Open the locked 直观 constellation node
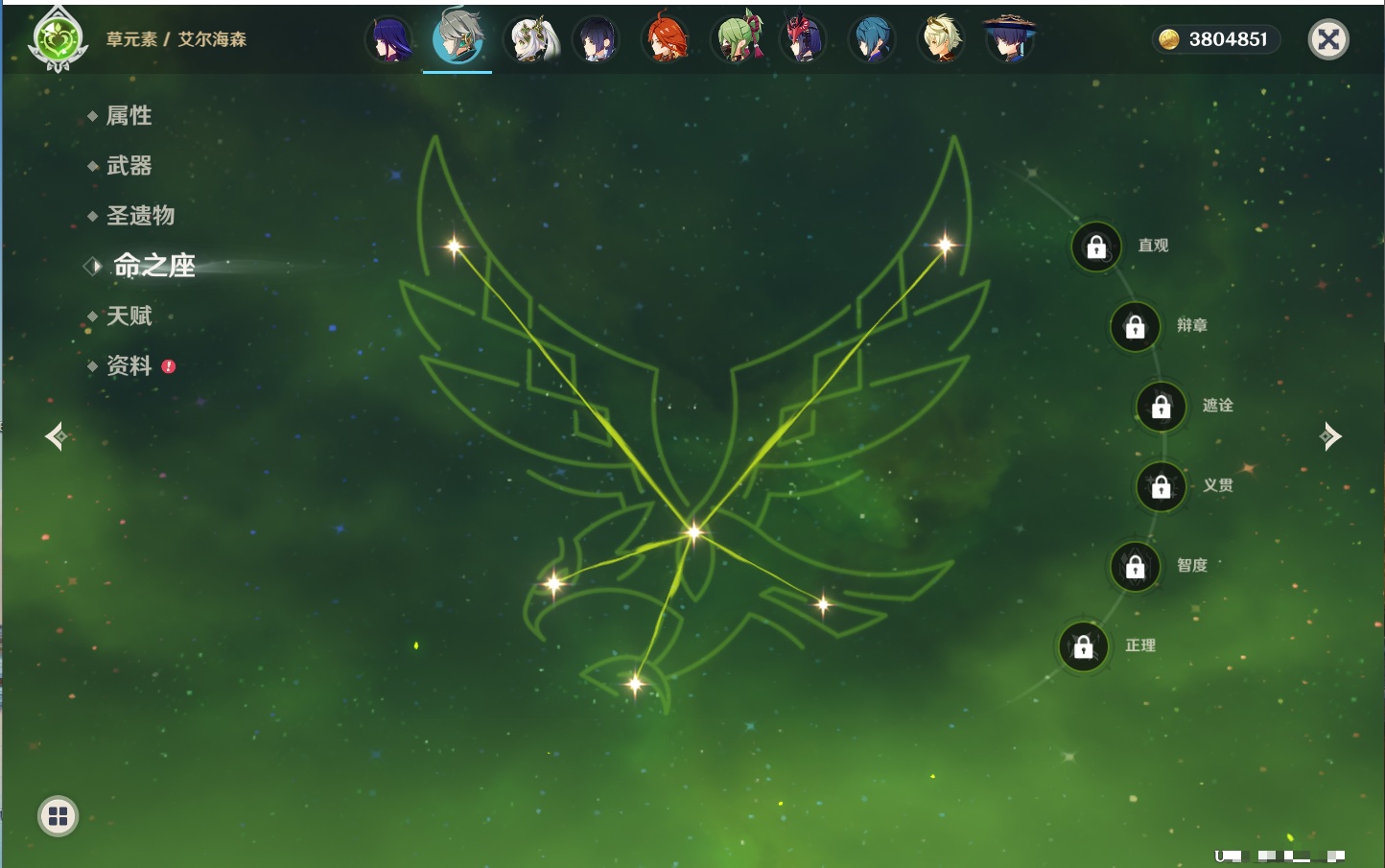The height and width of the screenshot is (868, 1385). (1096, 246)
